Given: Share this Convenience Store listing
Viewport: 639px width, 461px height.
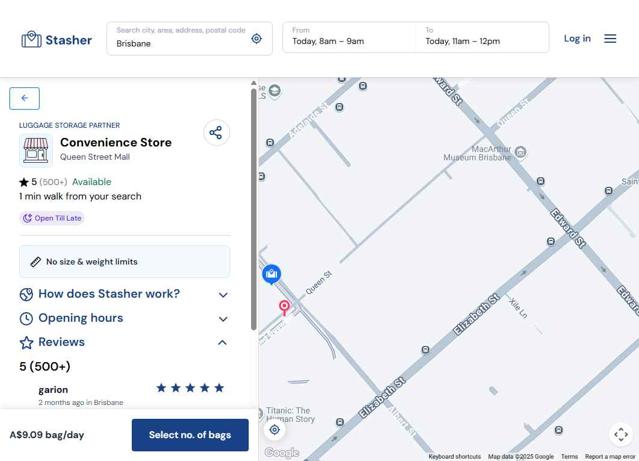Looking at the screenshot, I should 216,132.
